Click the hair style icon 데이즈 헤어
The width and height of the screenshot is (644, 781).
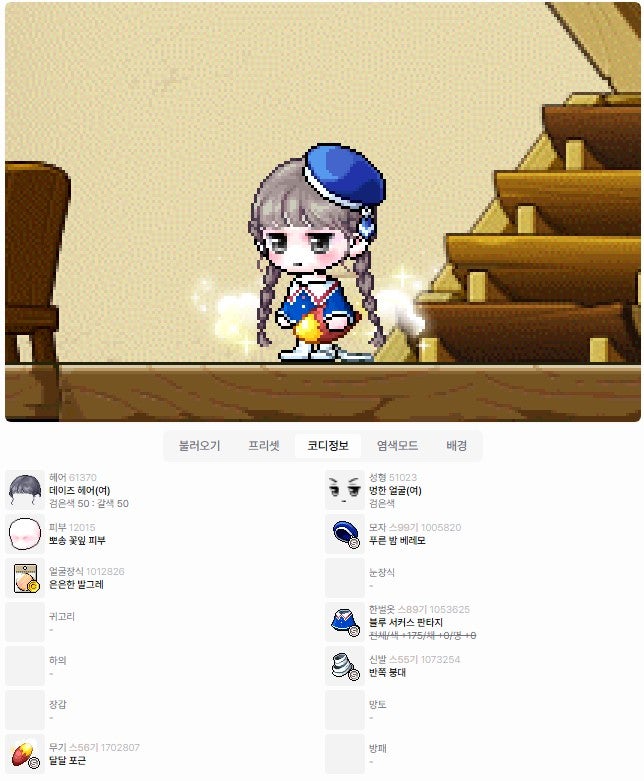click(25, 490)
